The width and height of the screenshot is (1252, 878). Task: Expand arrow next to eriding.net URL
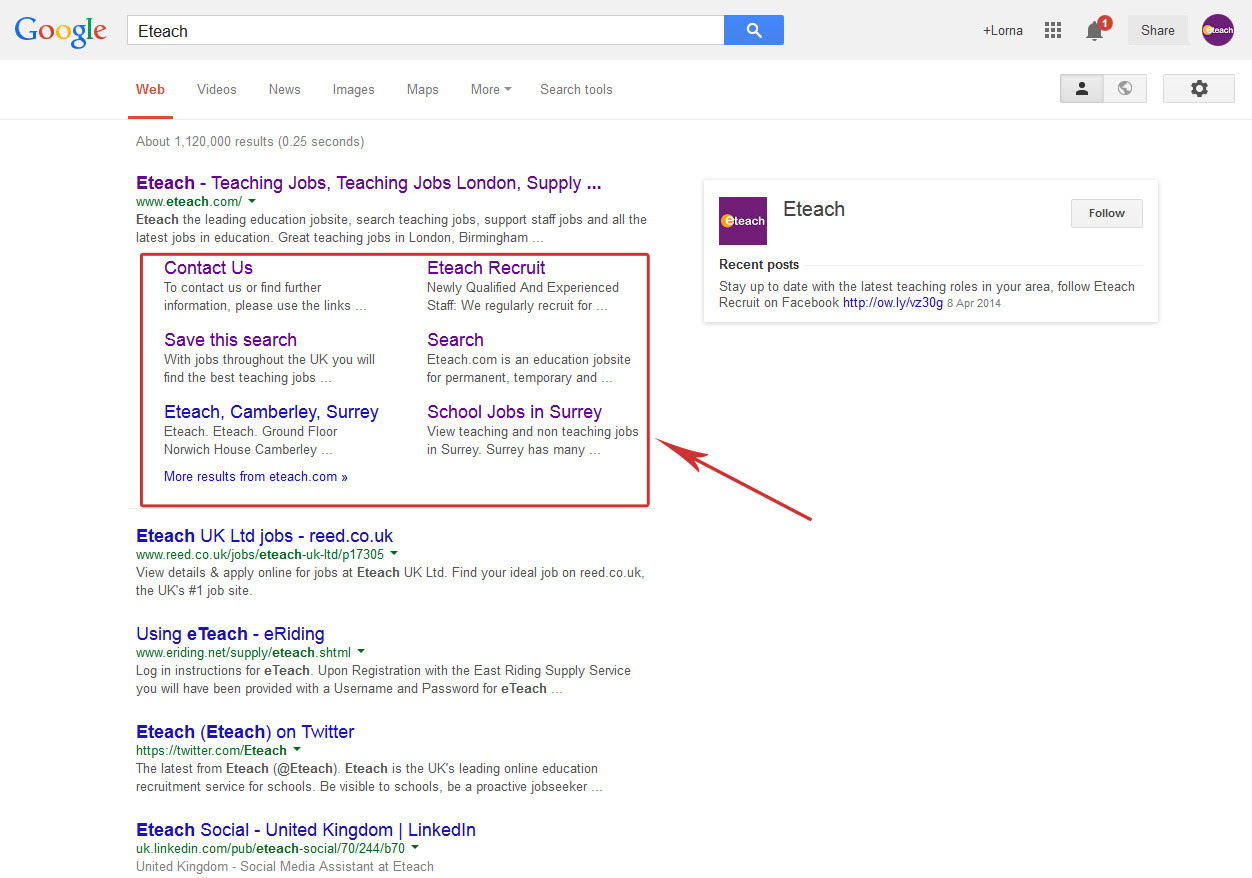pos(361,652)
